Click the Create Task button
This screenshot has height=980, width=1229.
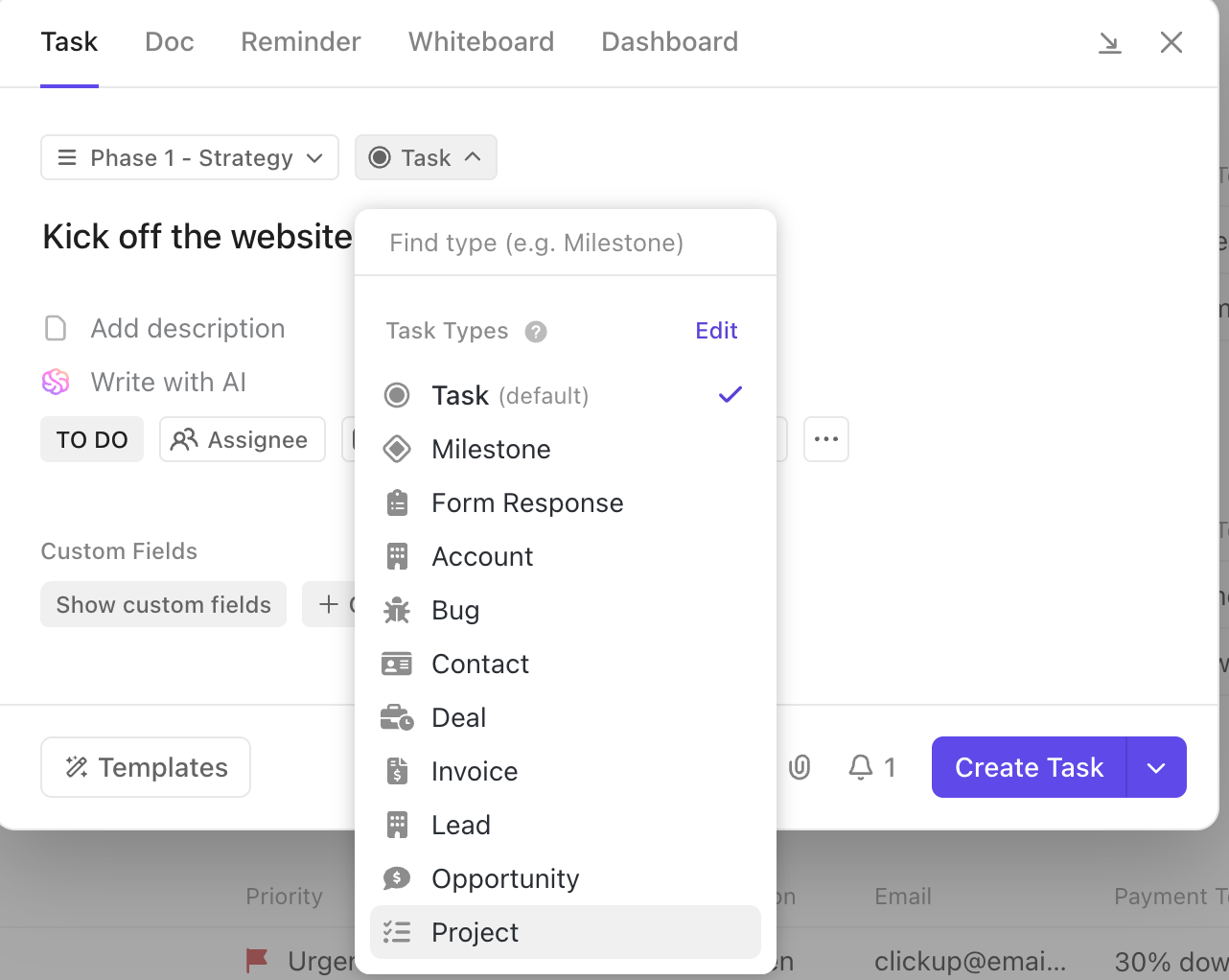pos(1029,767)
